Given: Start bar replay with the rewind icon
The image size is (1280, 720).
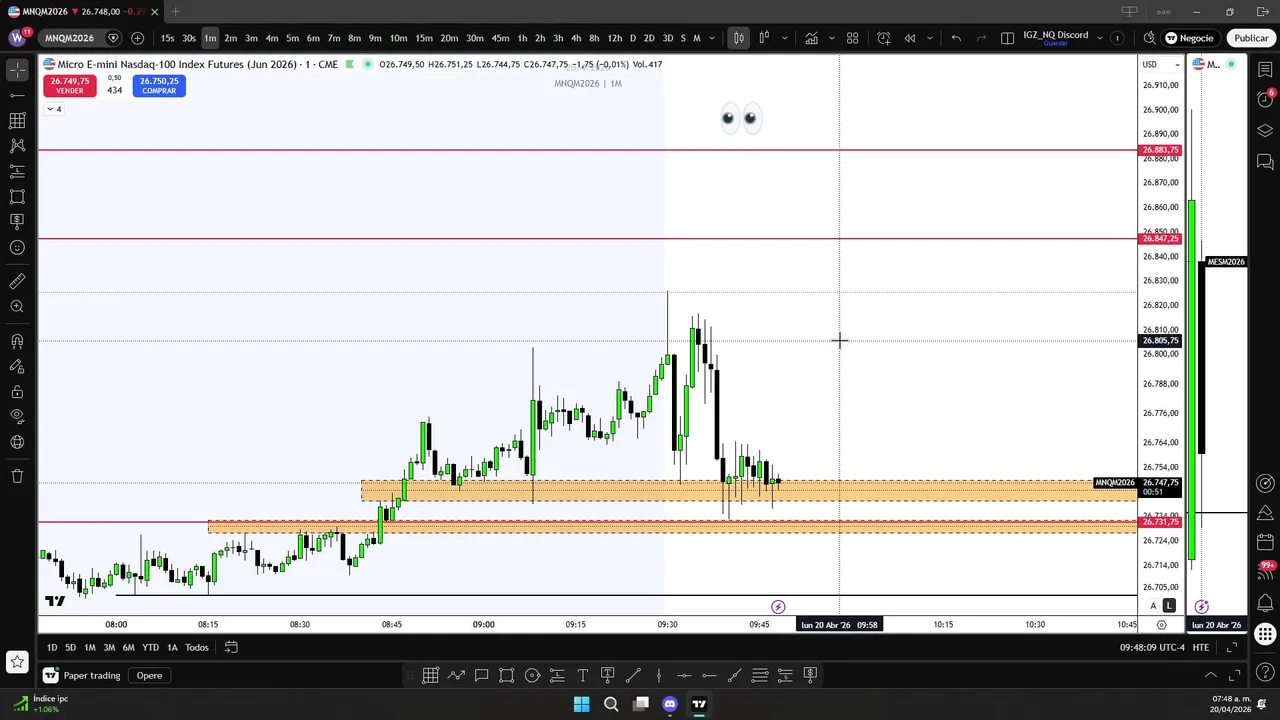Looking at the screenshot, I should click(910, 38).
